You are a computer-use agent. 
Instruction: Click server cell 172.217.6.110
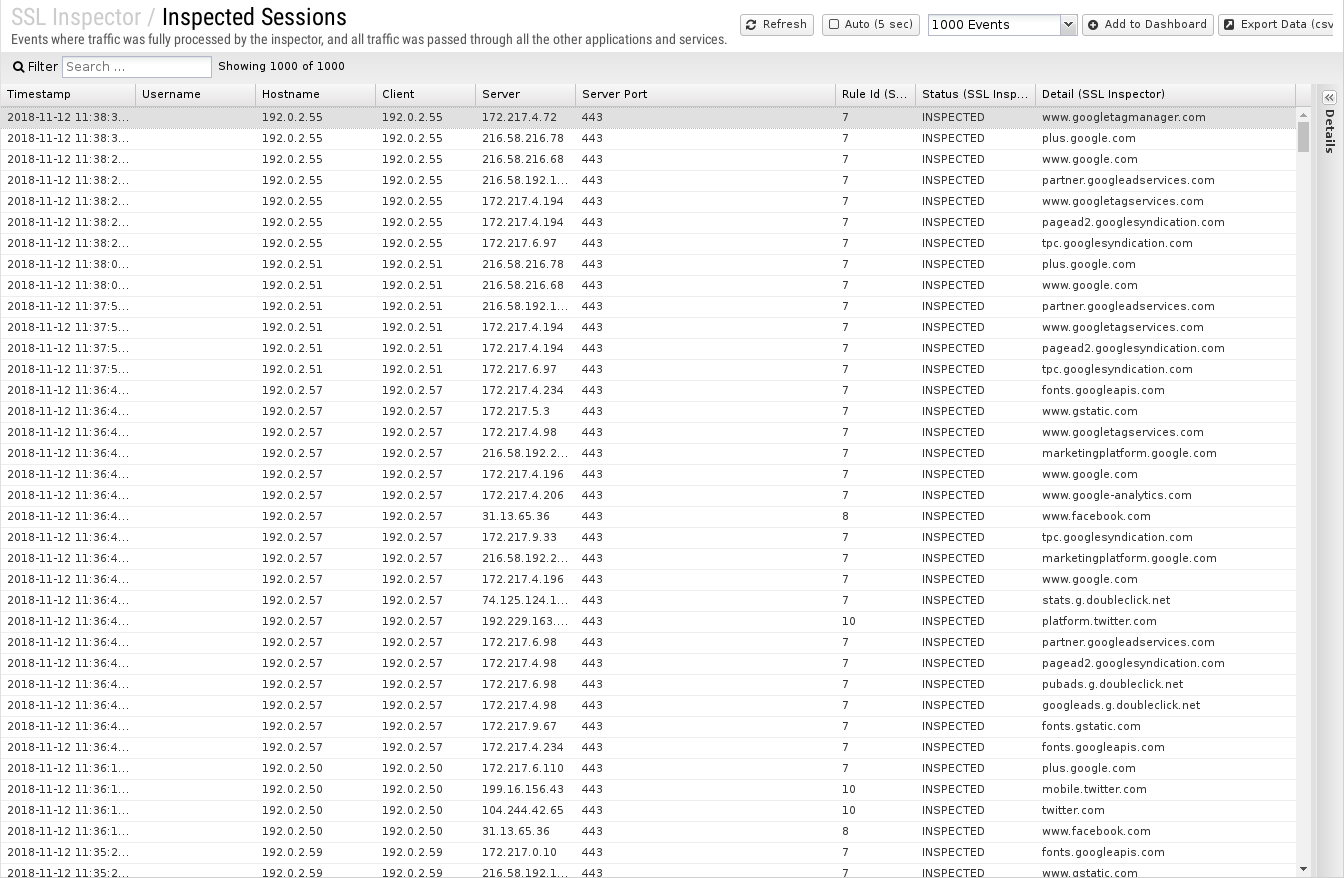click(x=523, y=768)
